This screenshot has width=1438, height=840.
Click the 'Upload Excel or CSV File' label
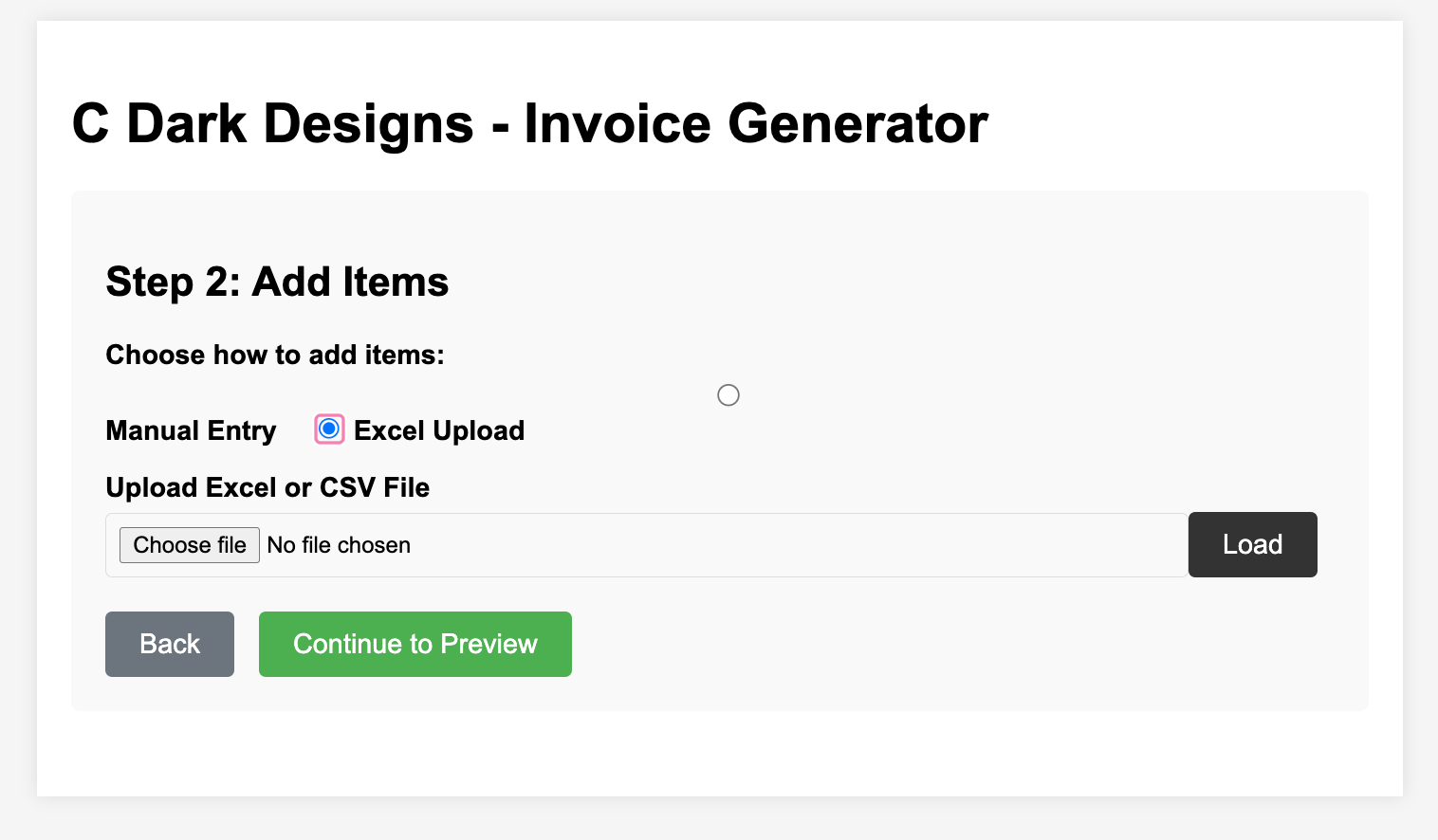[x=267, y=487]
